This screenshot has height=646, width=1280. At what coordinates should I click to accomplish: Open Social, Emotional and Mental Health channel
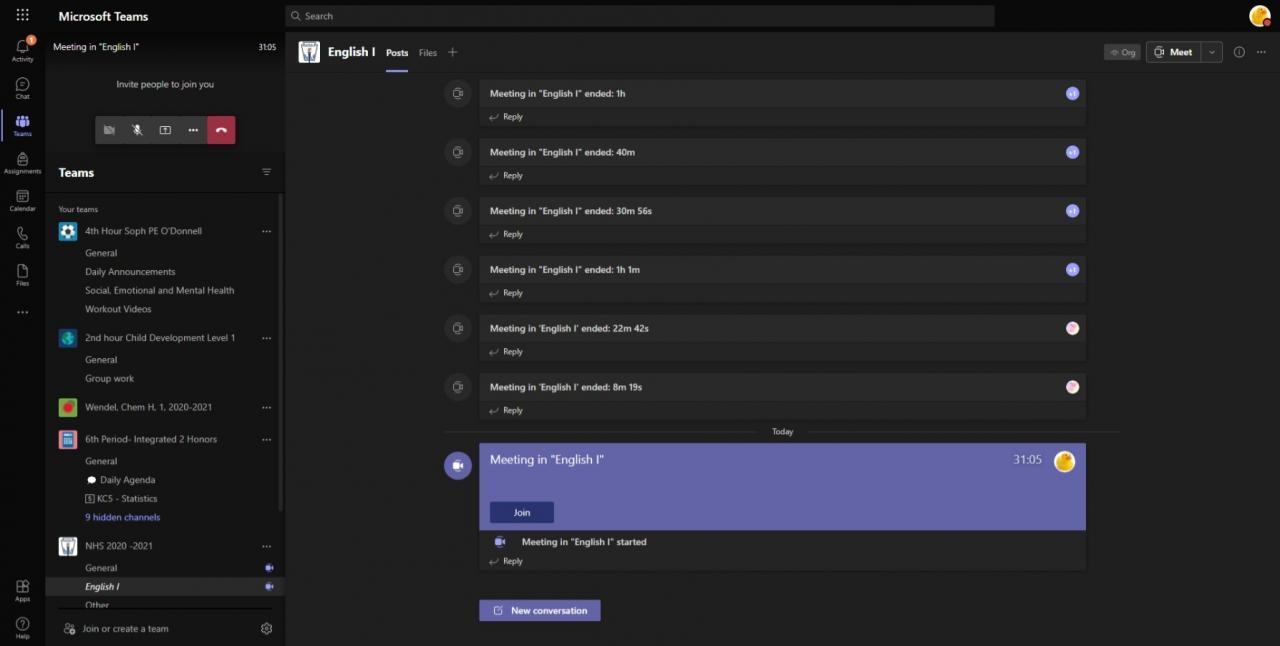[160, 290]
